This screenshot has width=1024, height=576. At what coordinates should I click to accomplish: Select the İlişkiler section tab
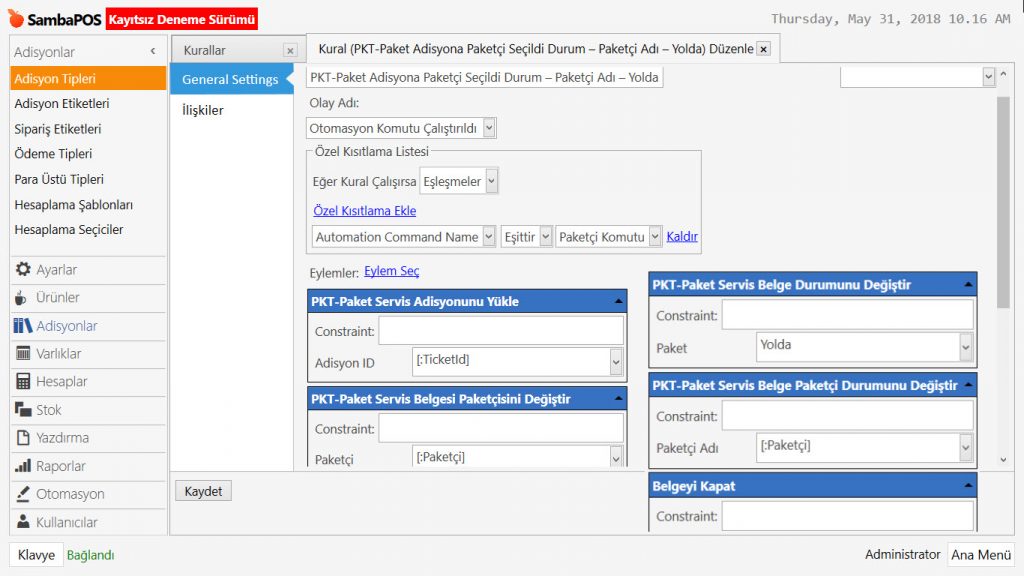pos(203,110)
